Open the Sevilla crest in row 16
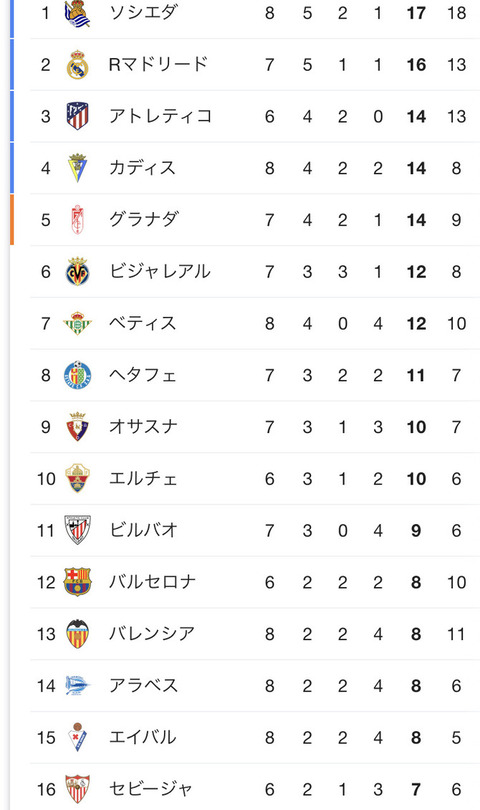 78,789
